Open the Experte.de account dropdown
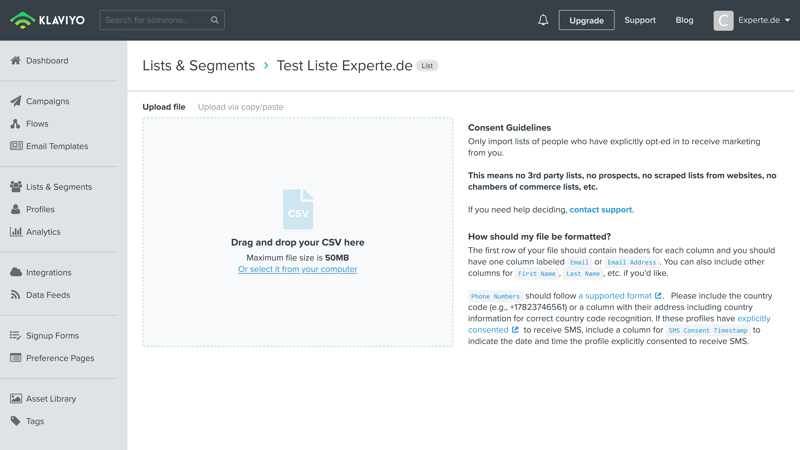800x450 pixels. point(752,20)
